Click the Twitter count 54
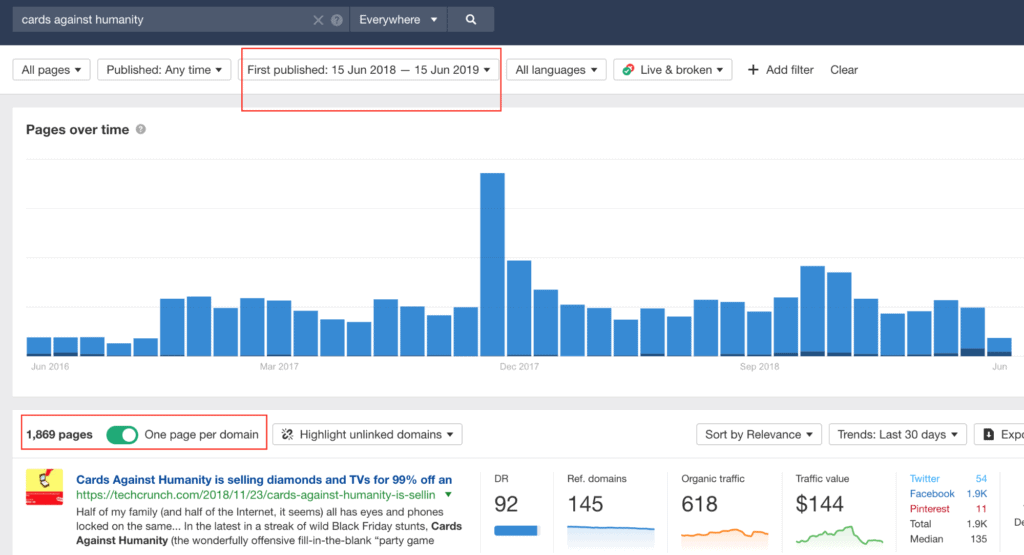Screen dimensions: 1024x555 pyautogui.click(x=981, y=479)
